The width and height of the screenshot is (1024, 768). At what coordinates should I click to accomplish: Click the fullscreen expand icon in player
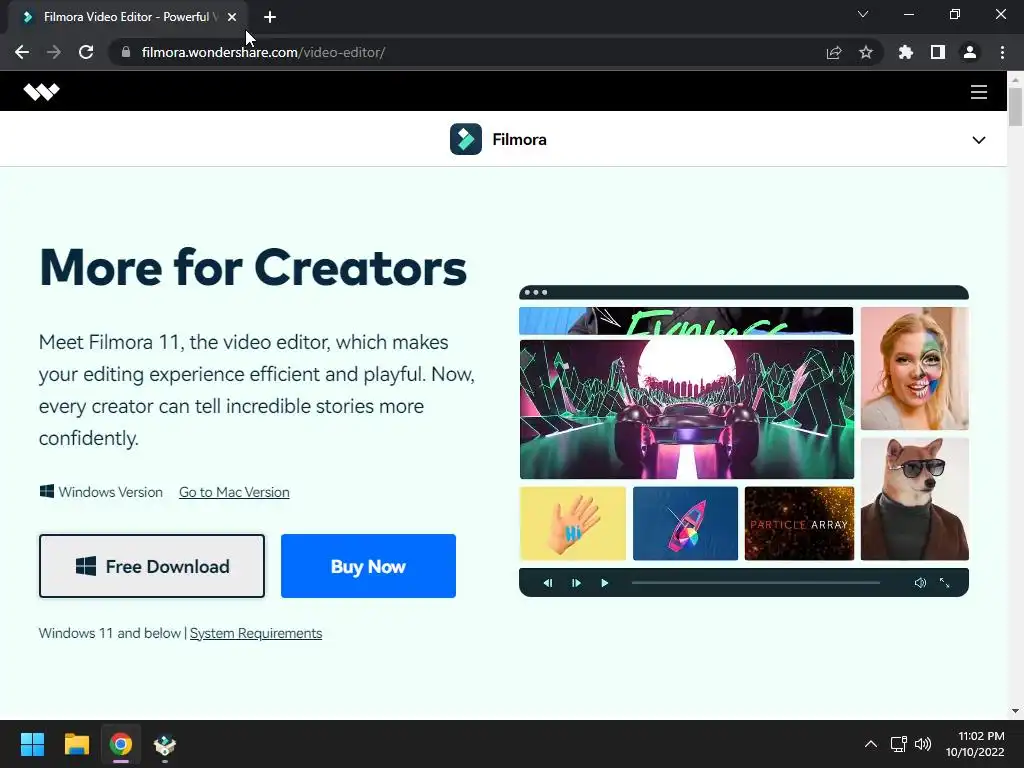click(x=944, y=583)
